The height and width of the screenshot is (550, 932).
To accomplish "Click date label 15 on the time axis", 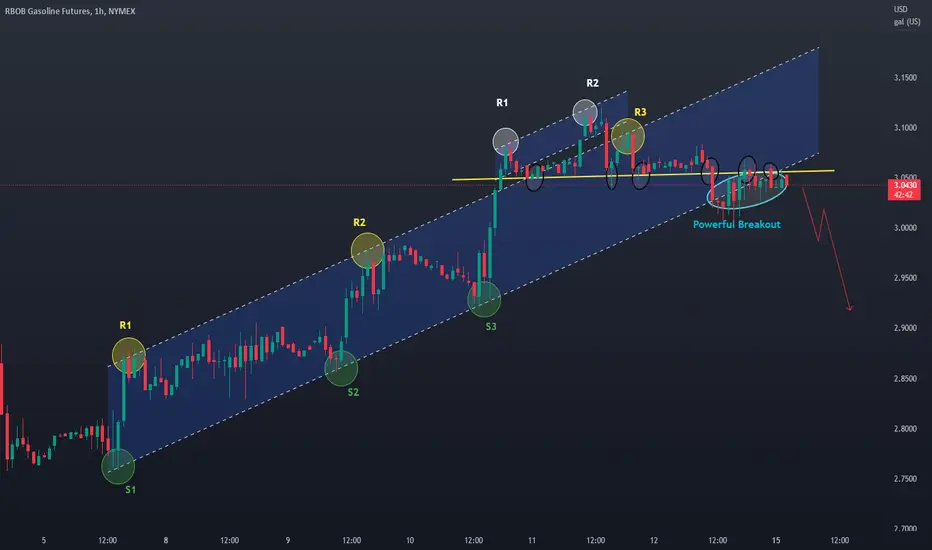I will pyautogui.click(x=776, y=540).
